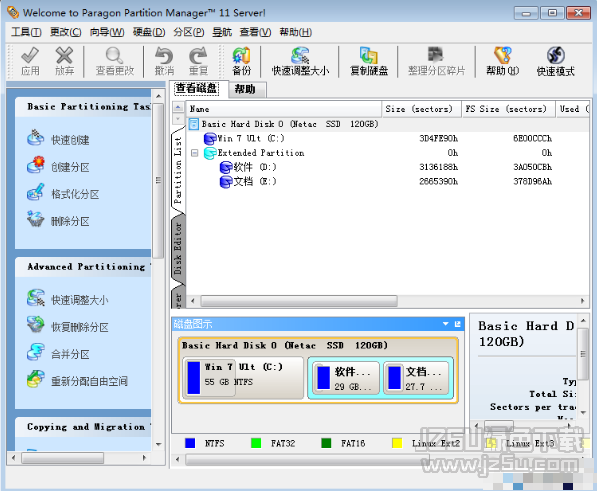Launch the 备份 (Backup) tool

(x=241, y=61)
